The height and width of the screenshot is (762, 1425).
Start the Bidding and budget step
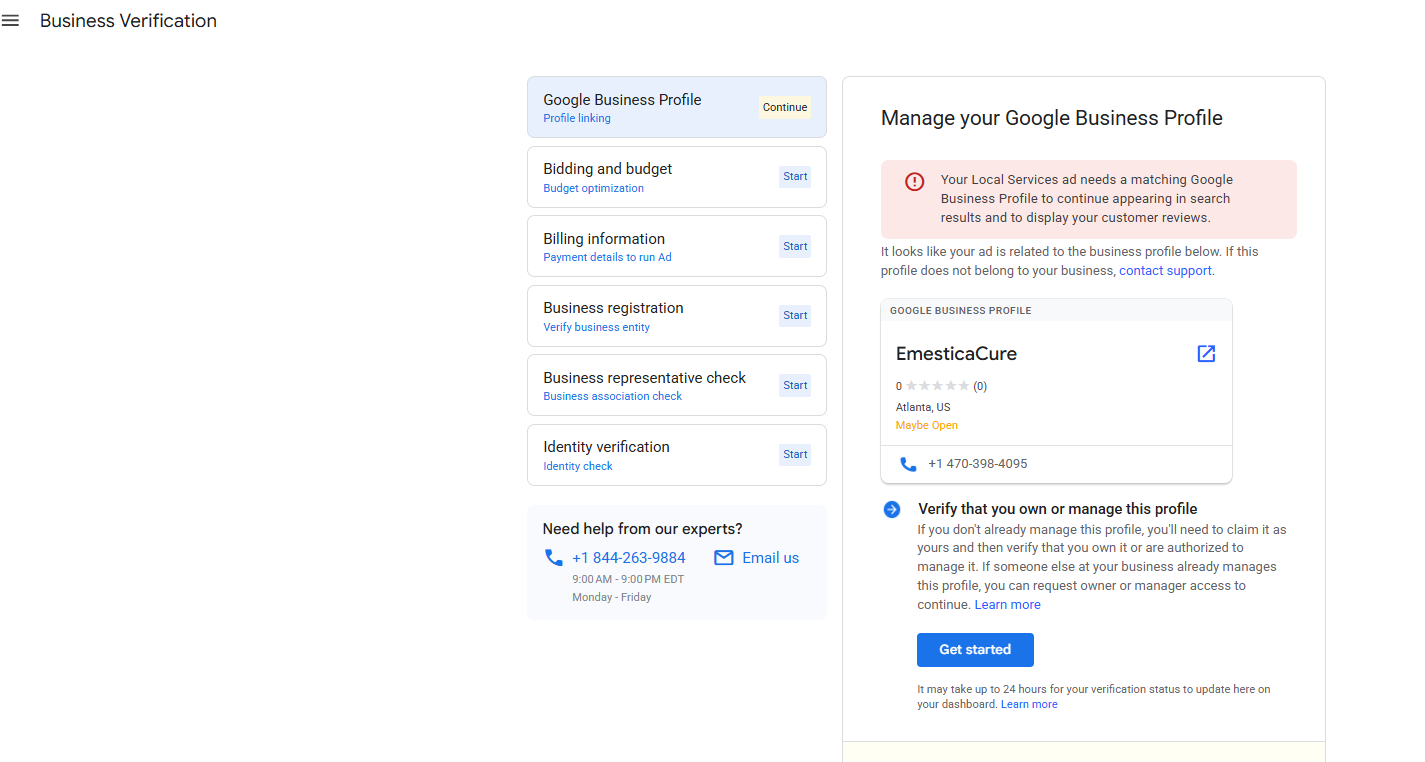pyautogui.click(x=795, y=177)
